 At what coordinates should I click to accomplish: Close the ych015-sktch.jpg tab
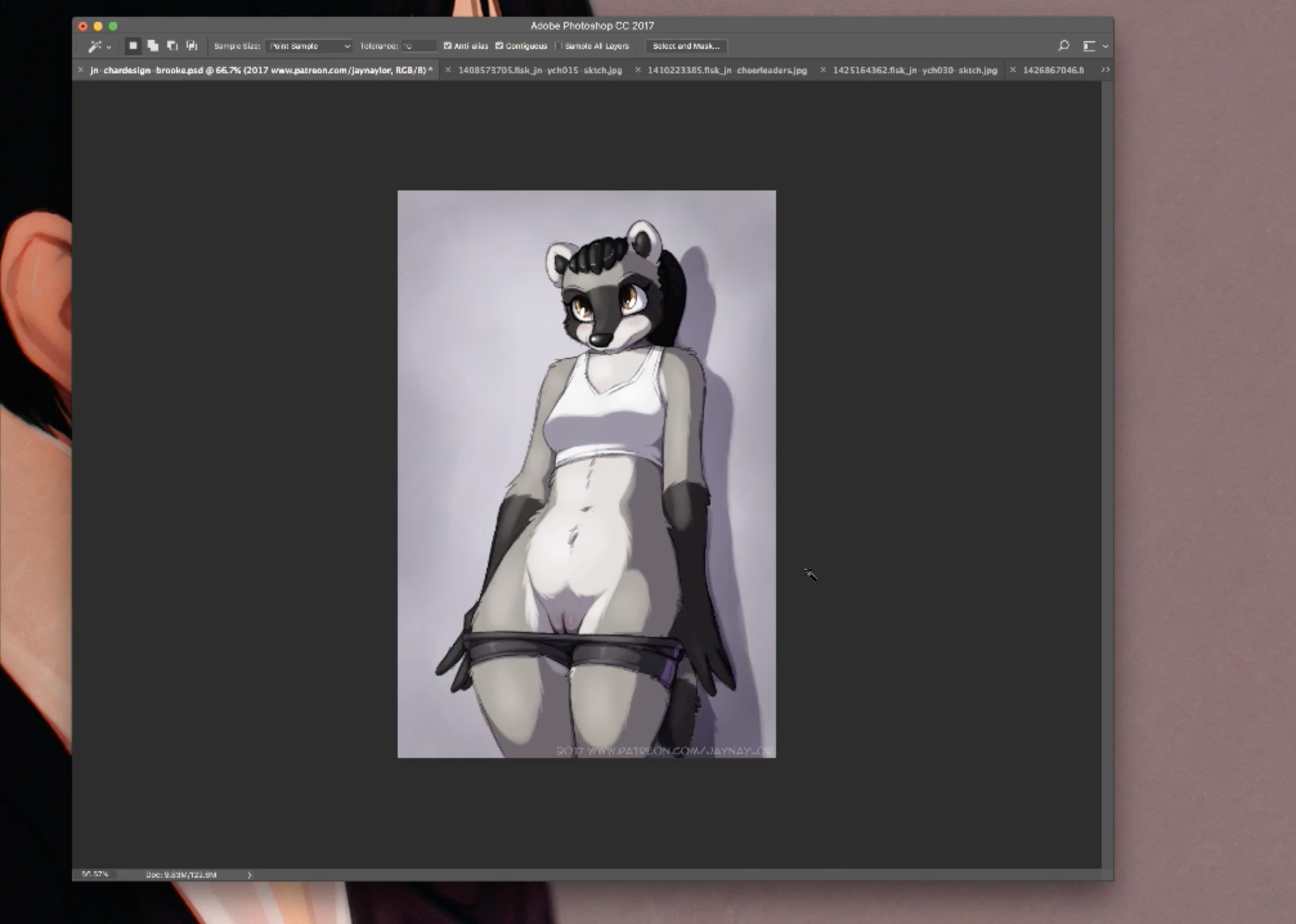pos(448,69)
